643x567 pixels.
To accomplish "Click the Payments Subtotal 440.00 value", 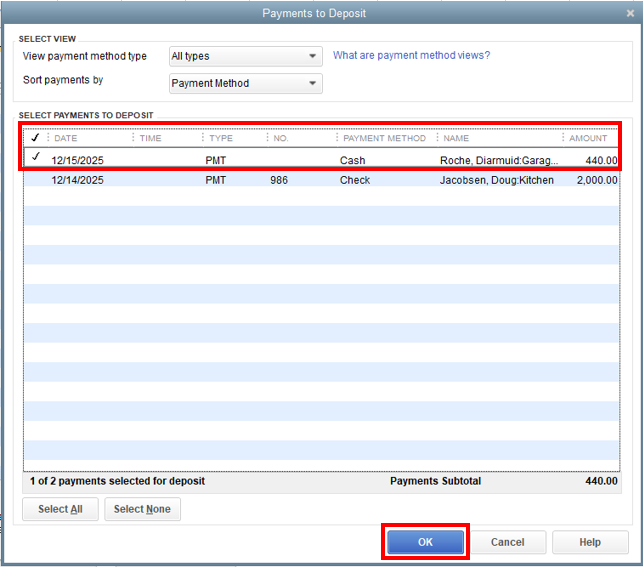I will click(601, 481).
